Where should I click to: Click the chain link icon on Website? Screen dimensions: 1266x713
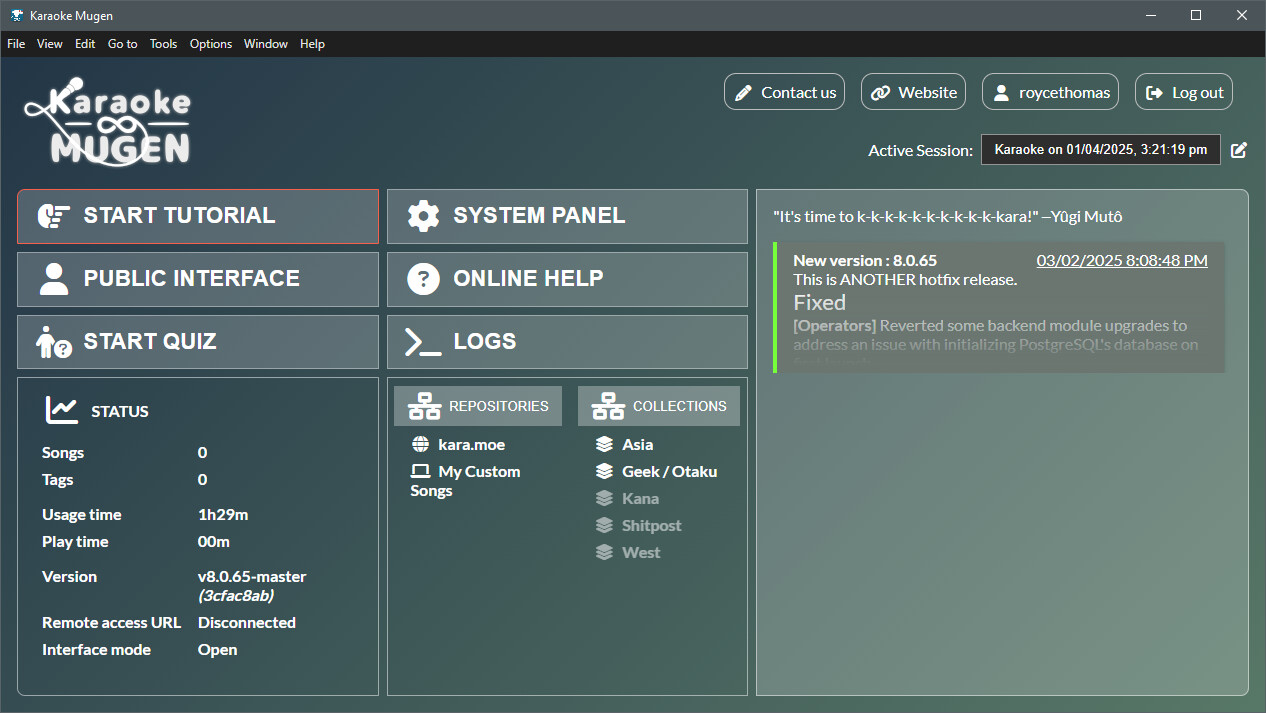(880, 93)
